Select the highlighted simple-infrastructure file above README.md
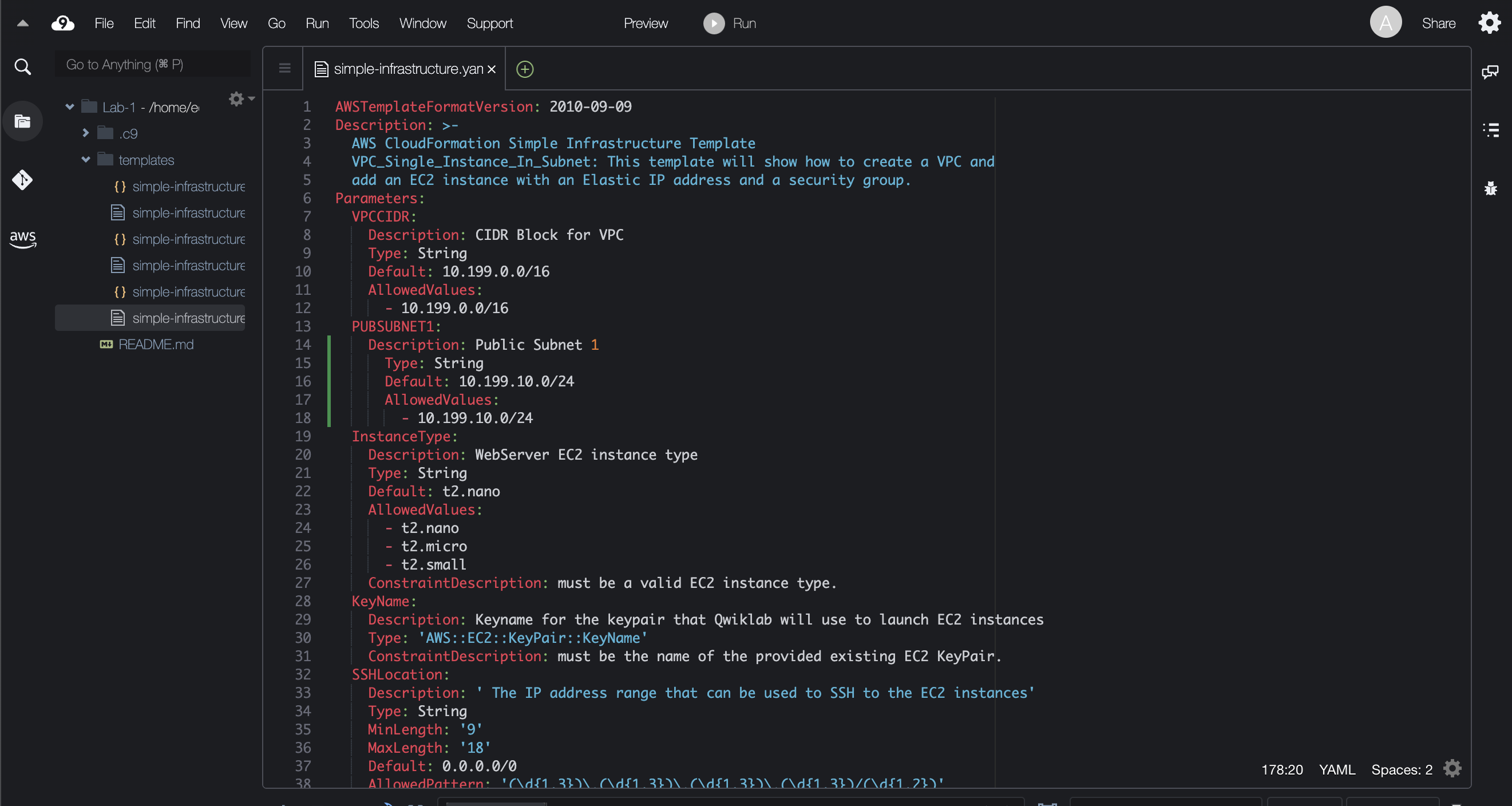Screen dimensions: 1512x806 pos(151,318)
